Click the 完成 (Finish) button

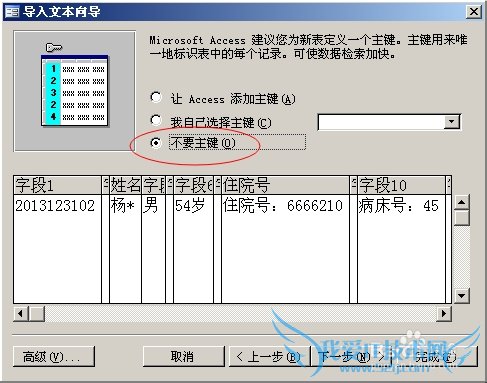pos(437,357)
